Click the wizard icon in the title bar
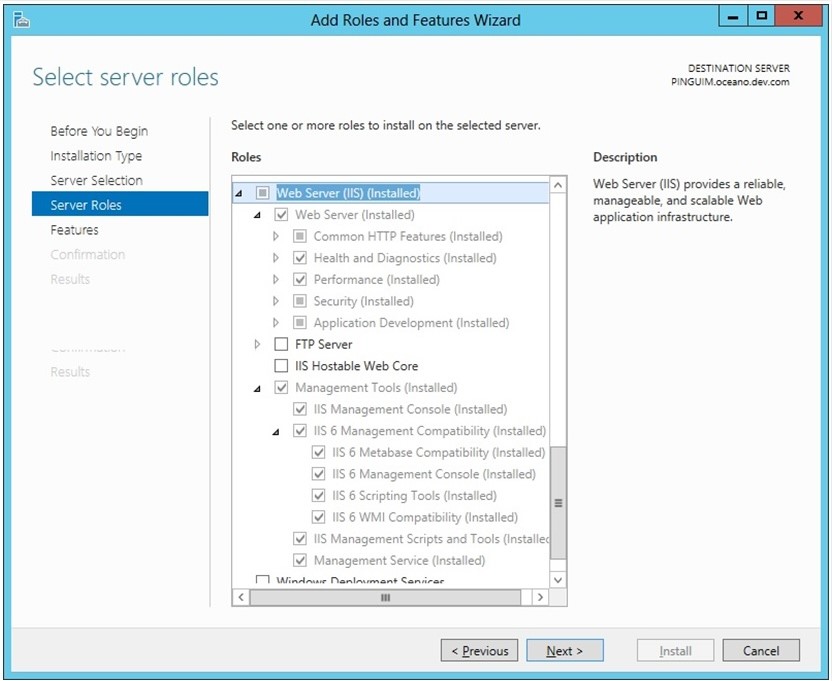Screen dimensions: 832x681 click(21, 20)
